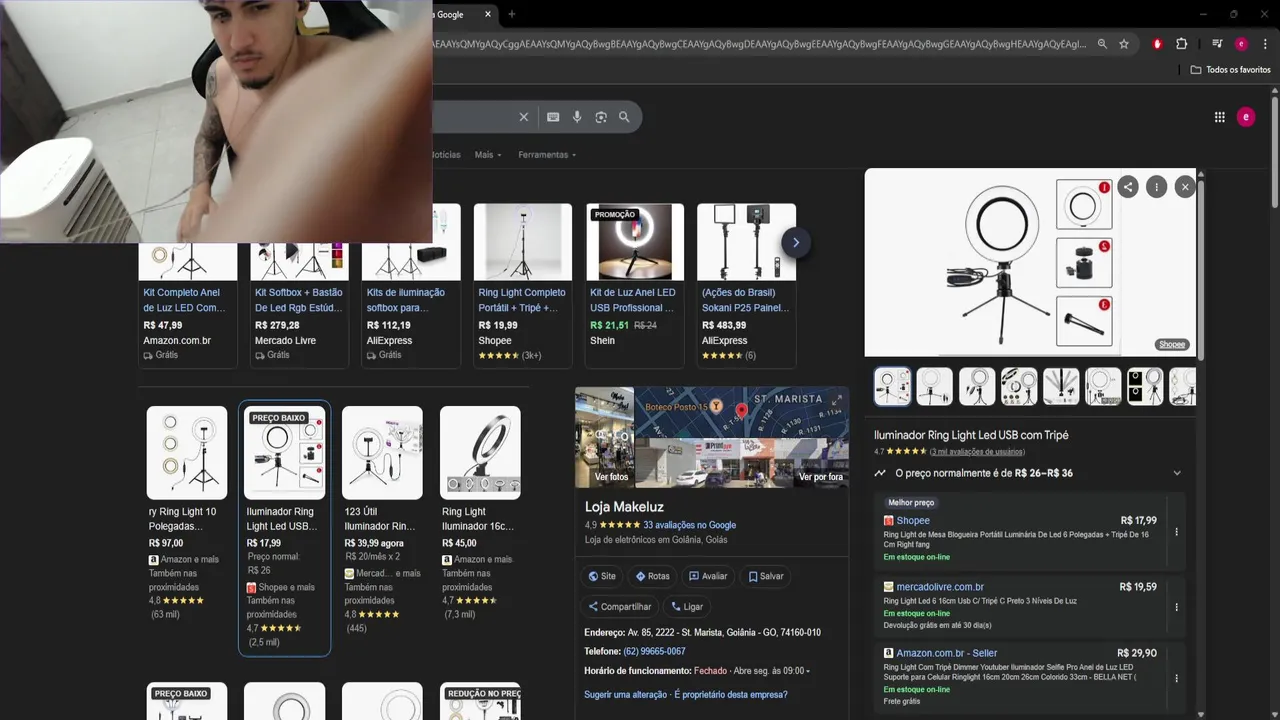Image resolution: width=1280 pixels, height=720 pixels.
Task: Expand the normal price range details
Action: point(1177,473)
